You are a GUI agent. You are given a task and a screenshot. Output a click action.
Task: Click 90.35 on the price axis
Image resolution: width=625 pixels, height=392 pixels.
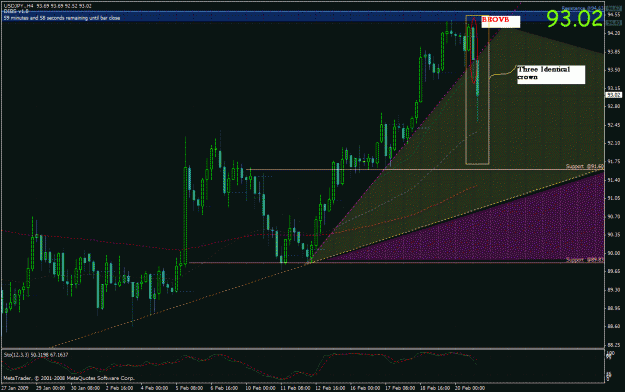[x=613, y=235]
